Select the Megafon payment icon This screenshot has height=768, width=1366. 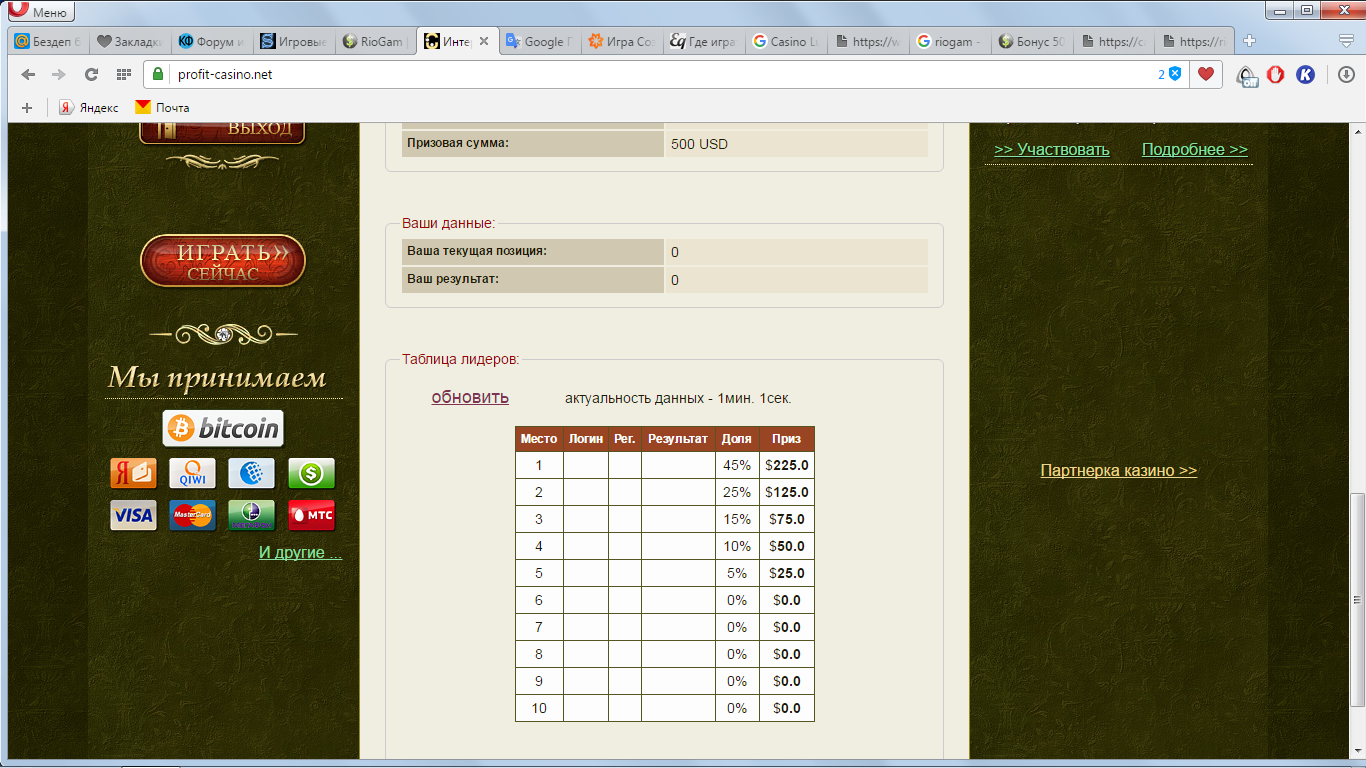coord(251,515)
